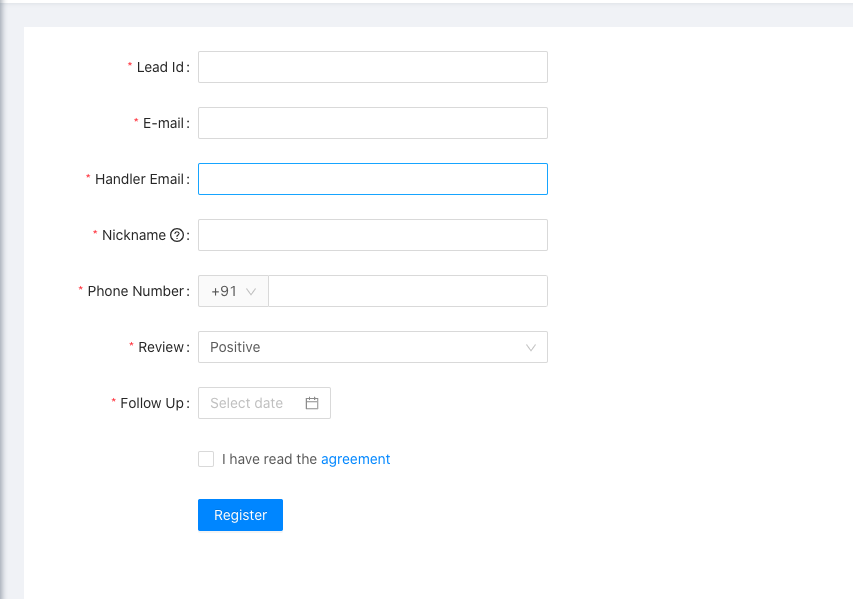
Task: Open the agreement link
Action: point(355,459)
